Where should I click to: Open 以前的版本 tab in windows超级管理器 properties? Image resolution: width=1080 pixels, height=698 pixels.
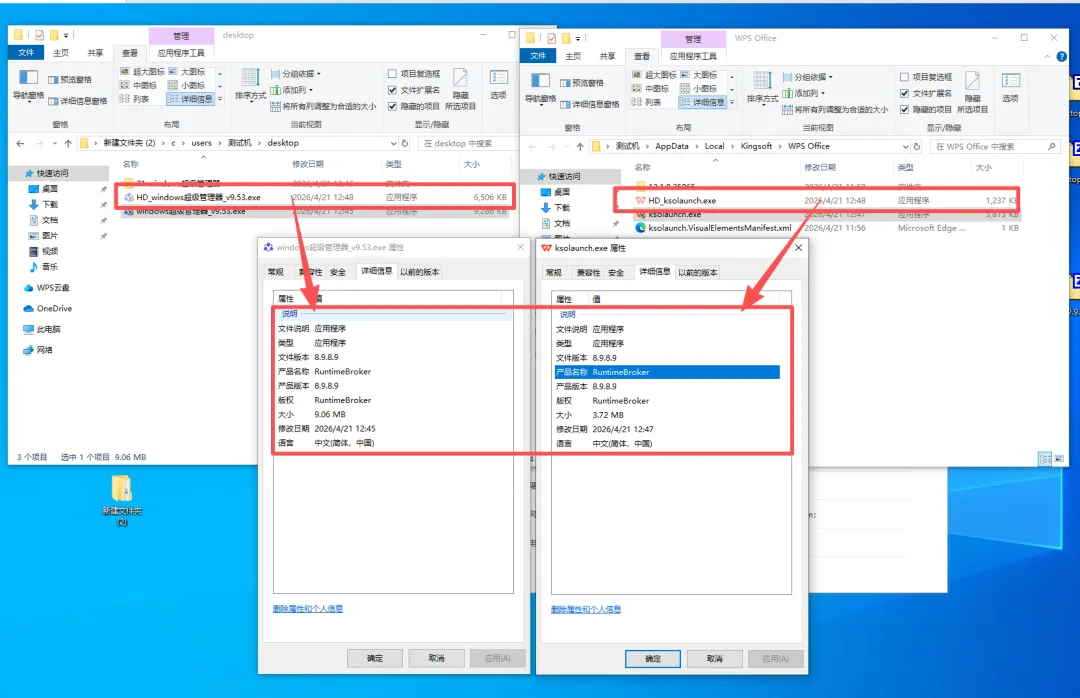click(420, 272)
